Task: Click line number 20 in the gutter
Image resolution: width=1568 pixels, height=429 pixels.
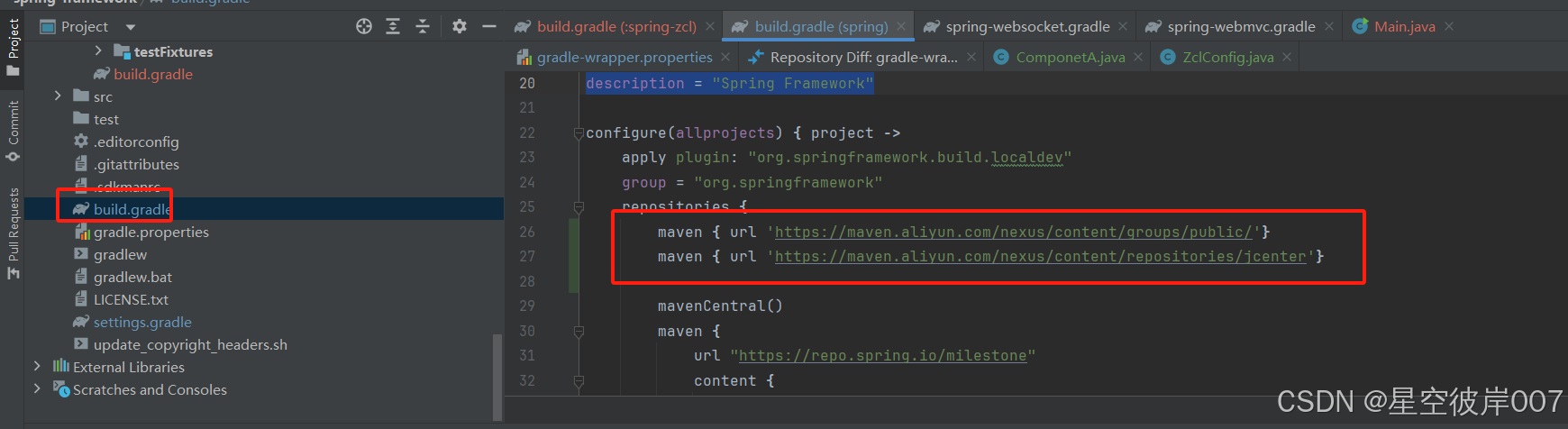Action: (x=527, y=83)
